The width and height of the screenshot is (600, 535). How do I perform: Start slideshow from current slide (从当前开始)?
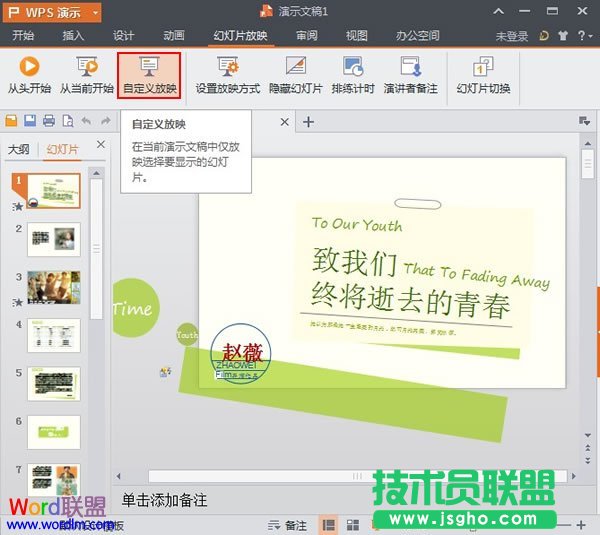point(87,76)
